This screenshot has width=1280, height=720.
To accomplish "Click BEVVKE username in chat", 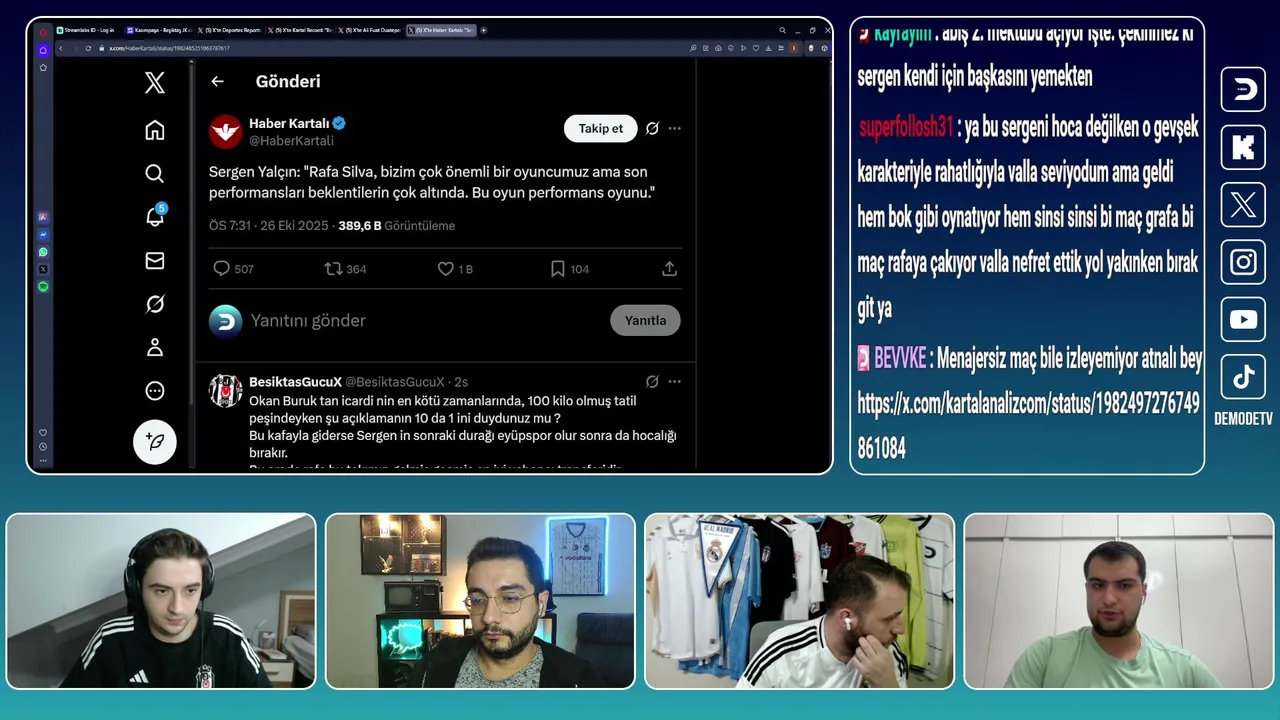I will [x=900, y=358].
